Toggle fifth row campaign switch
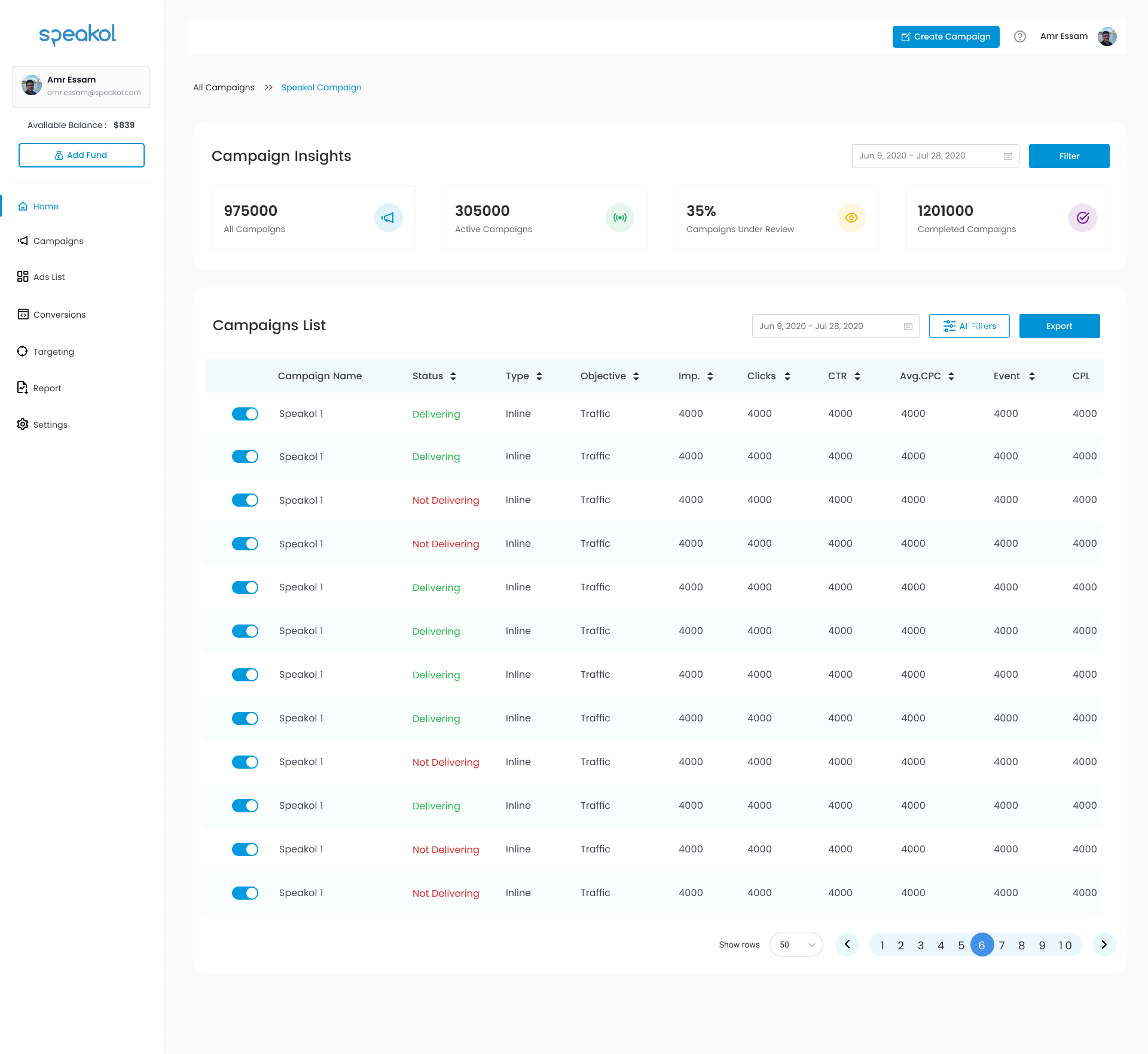The image size is (1148, 1054). click(x=245, y=587)
